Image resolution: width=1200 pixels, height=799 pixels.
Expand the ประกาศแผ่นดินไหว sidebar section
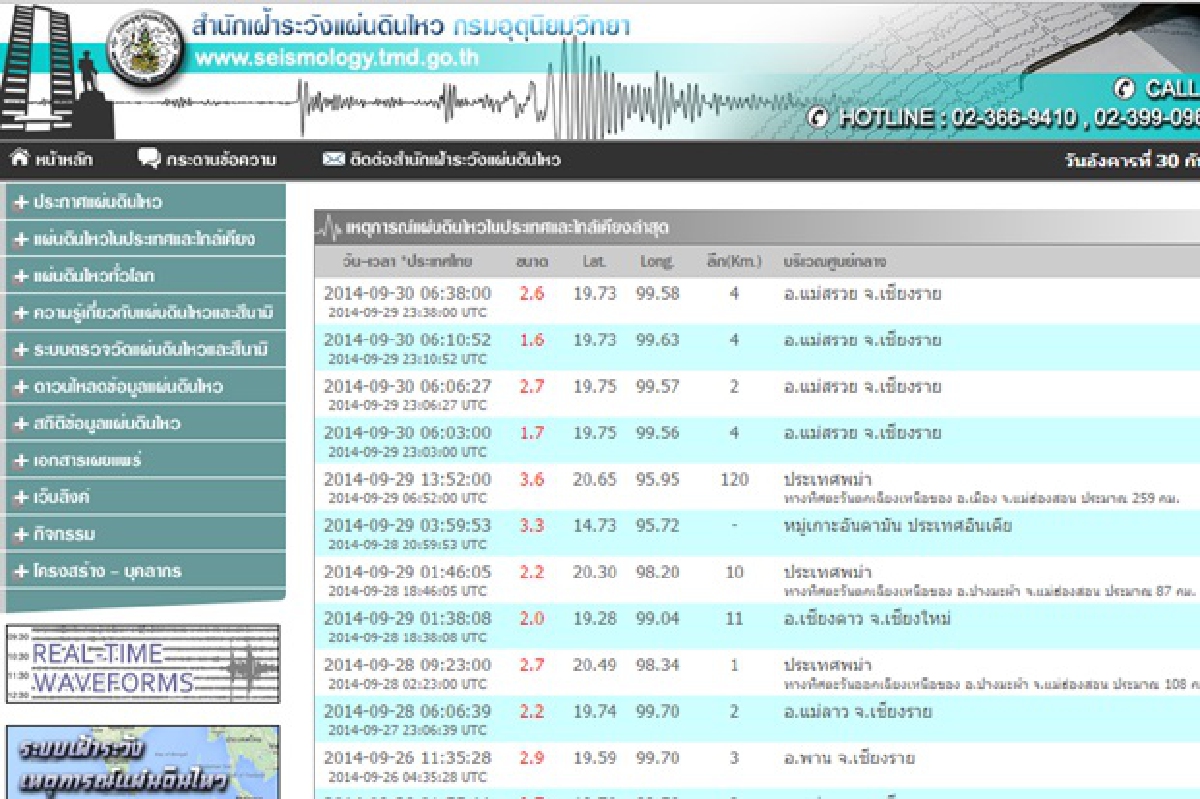pyautogui.click(x=145, y=202)
